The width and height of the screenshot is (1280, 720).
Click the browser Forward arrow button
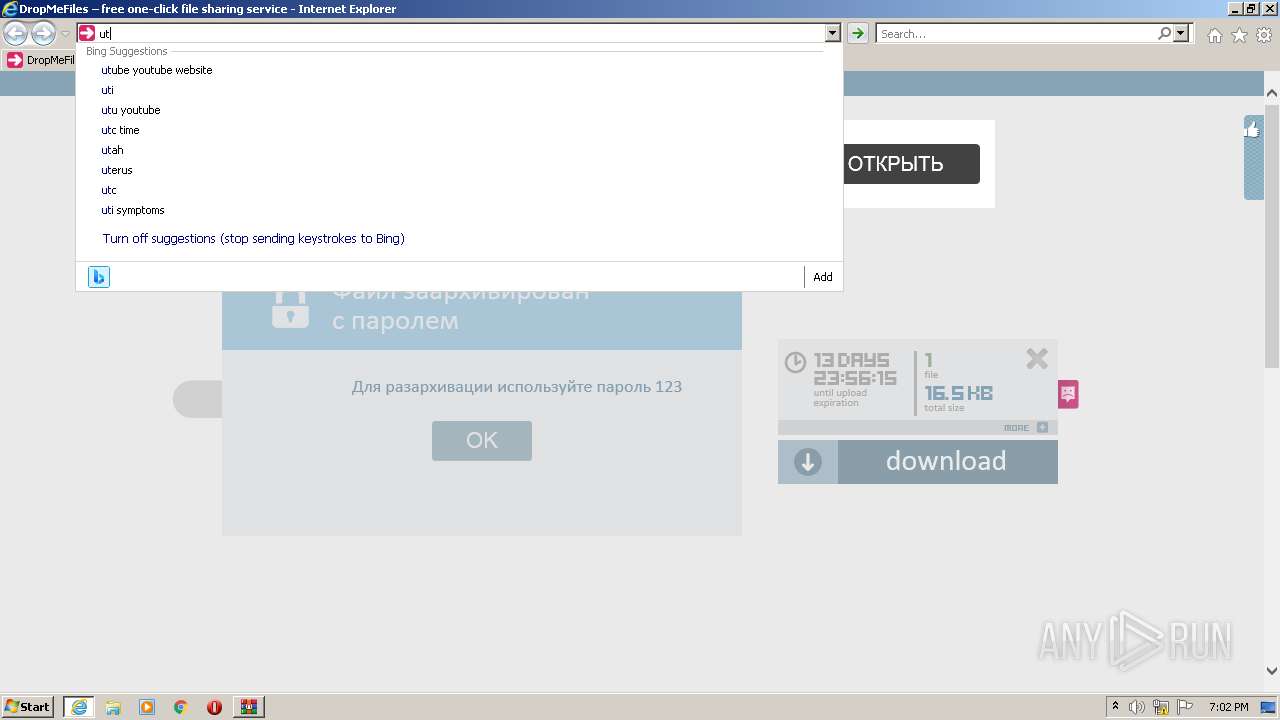click(x=43, y=34)
